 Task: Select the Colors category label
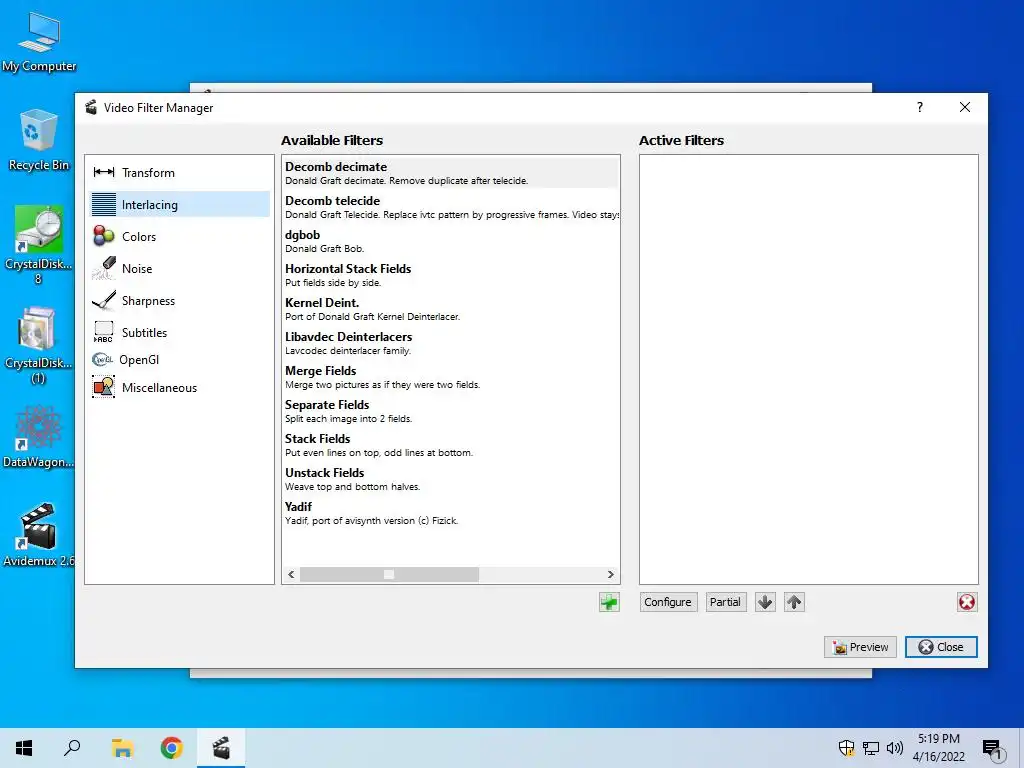(x=139, y=236)
